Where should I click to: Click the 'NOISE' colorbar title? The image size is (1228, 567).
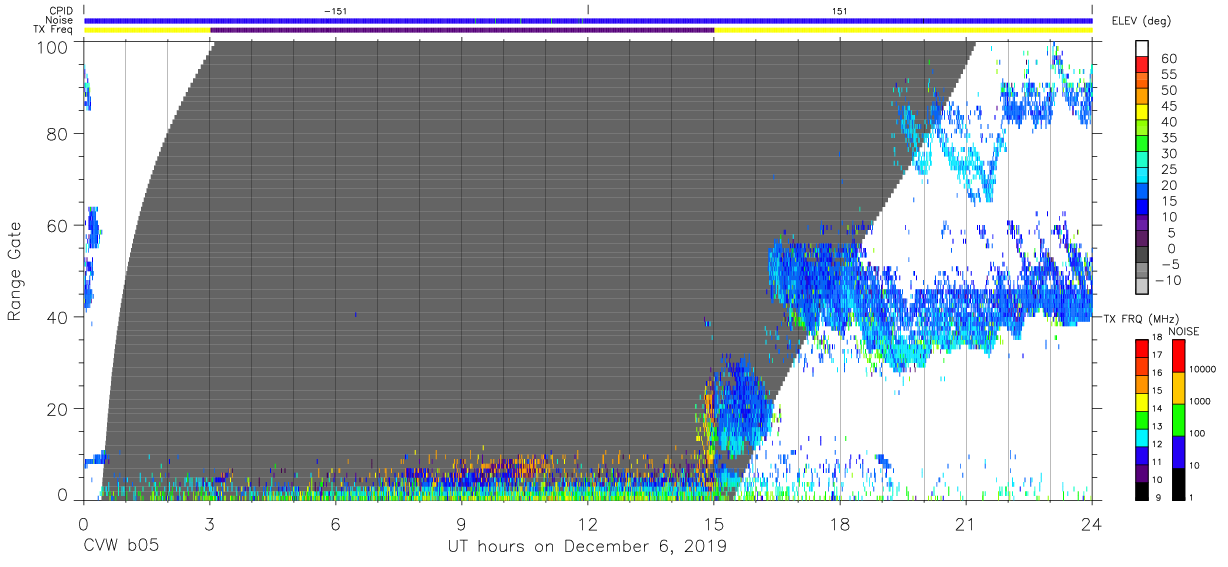coord(1183,331)
